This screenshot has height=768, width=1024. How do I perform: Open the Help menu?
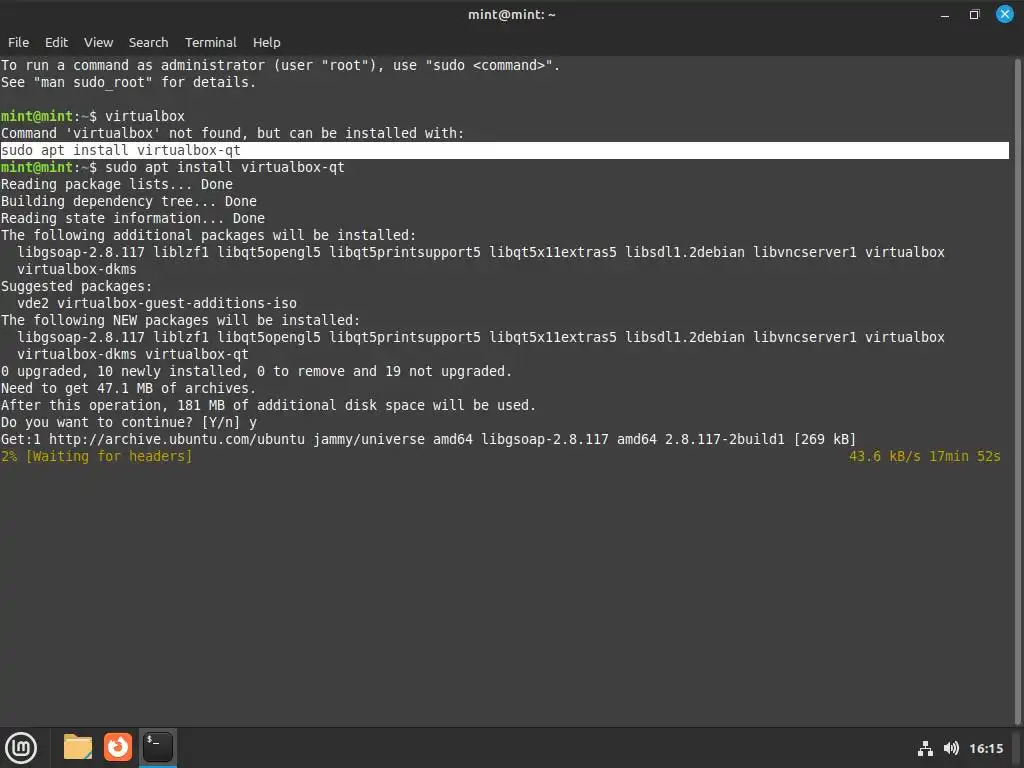(x=266, y=42)
